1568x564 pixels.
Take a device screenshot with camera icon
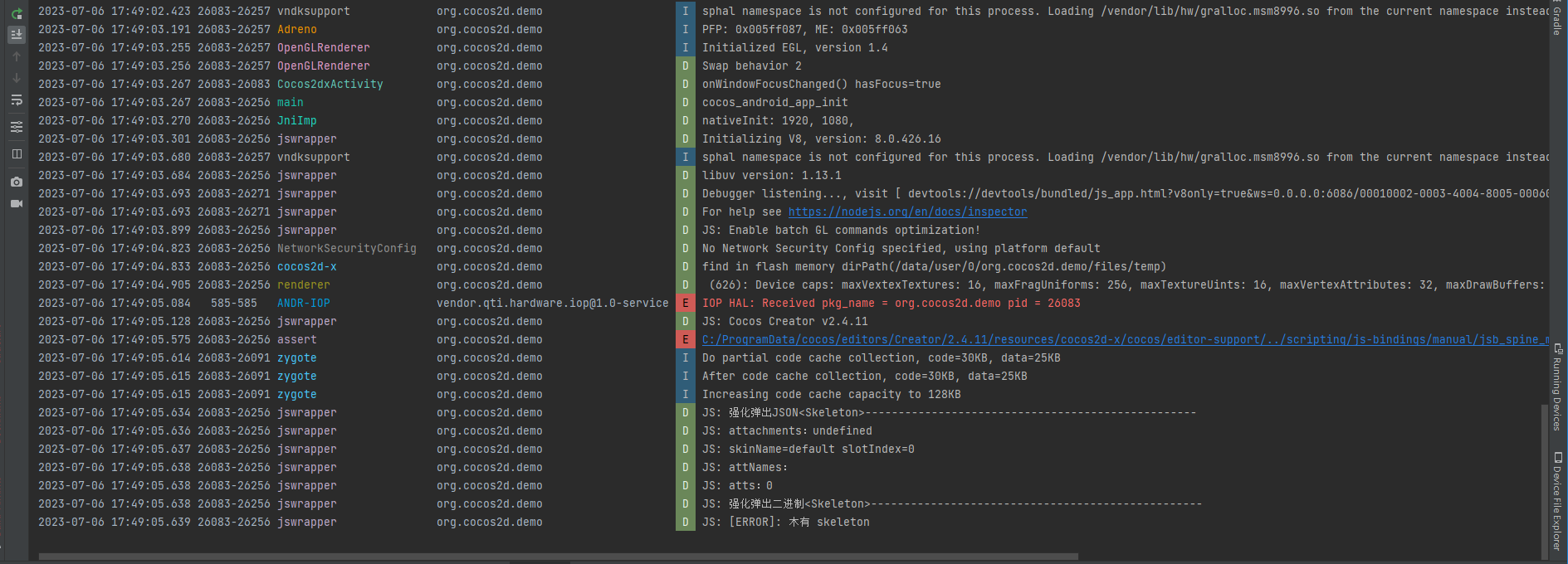click(17, 182)
